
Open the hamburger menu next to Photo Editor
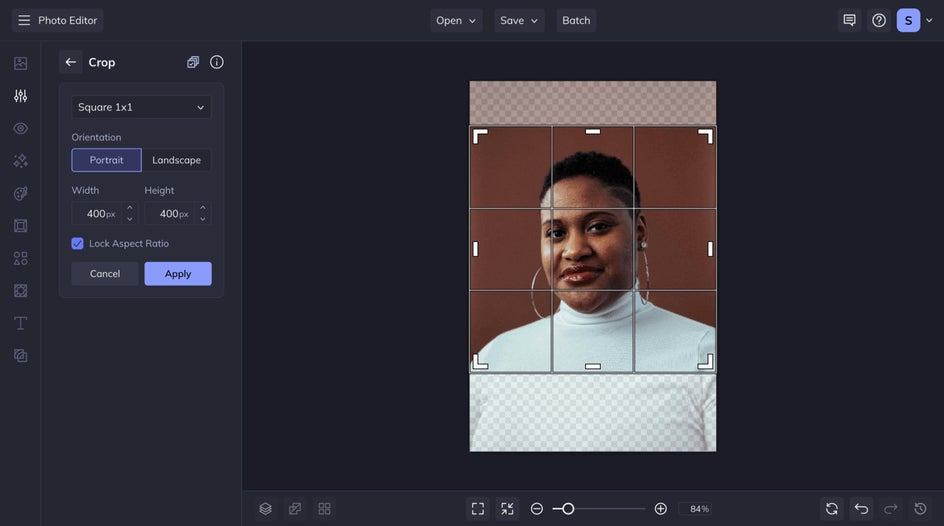[24, 20]
